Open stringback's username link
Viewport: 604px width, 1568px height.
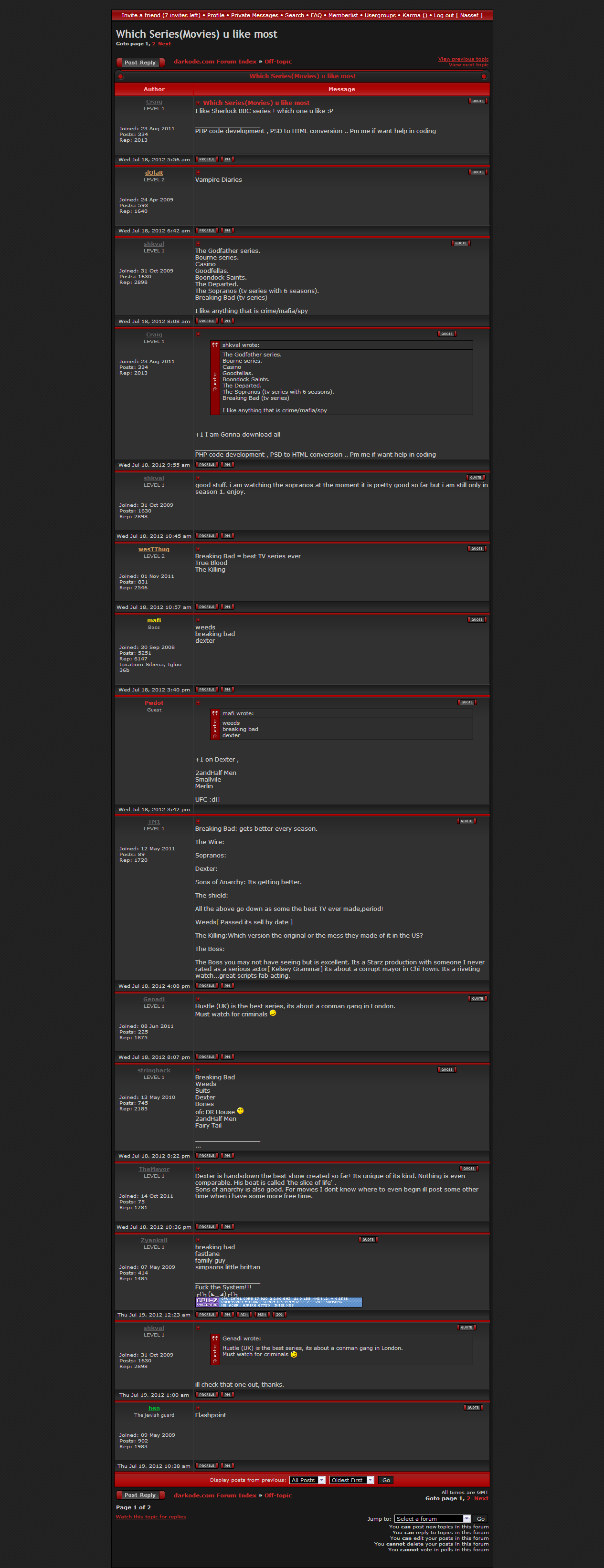click(154, 1070)
